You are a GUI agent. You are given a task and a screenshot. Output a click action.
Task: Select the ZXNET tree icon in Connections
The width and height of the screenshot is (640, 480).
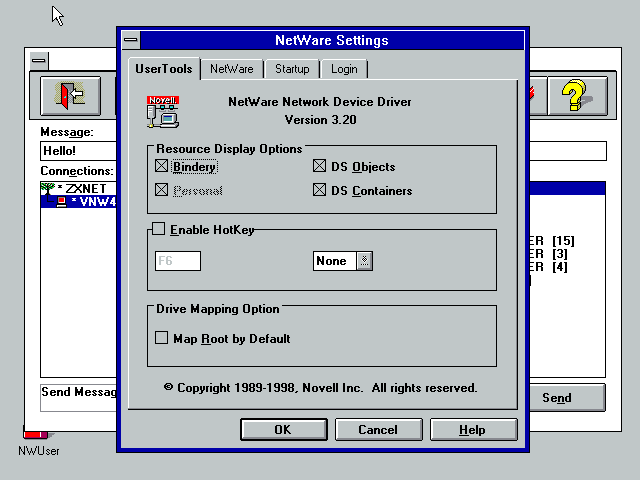point(48,189)
